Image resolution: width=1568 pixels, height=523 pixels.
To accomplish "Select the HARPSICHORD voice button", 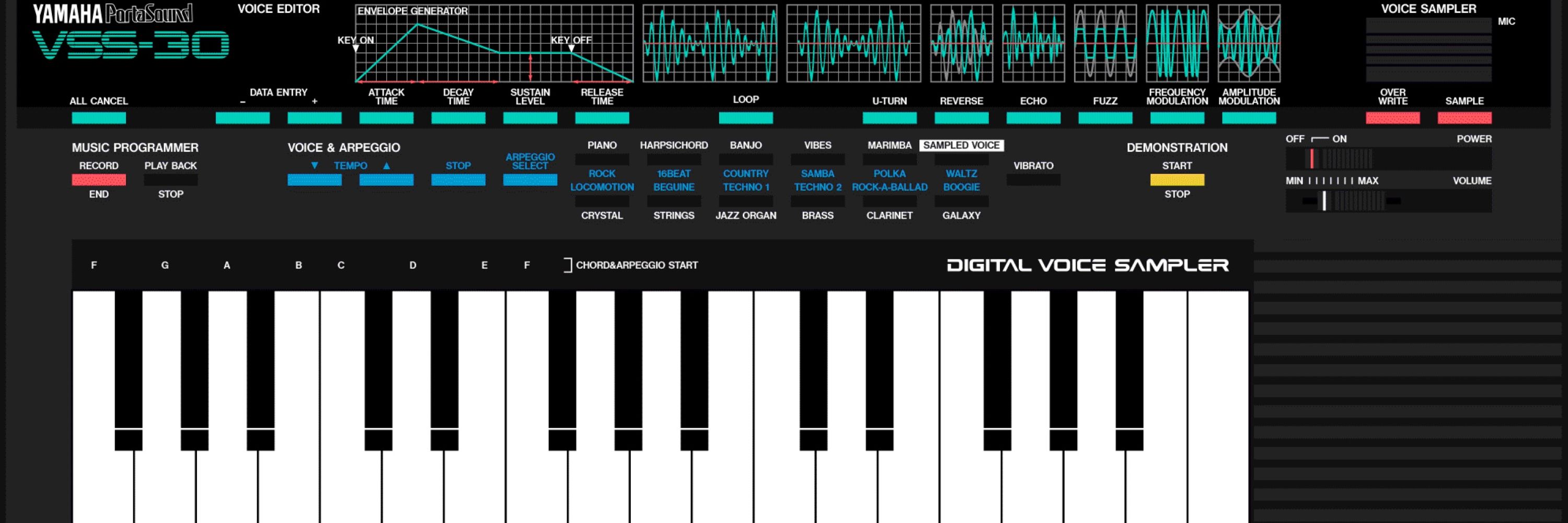I will pyautogui.click(x=673, y=160).
